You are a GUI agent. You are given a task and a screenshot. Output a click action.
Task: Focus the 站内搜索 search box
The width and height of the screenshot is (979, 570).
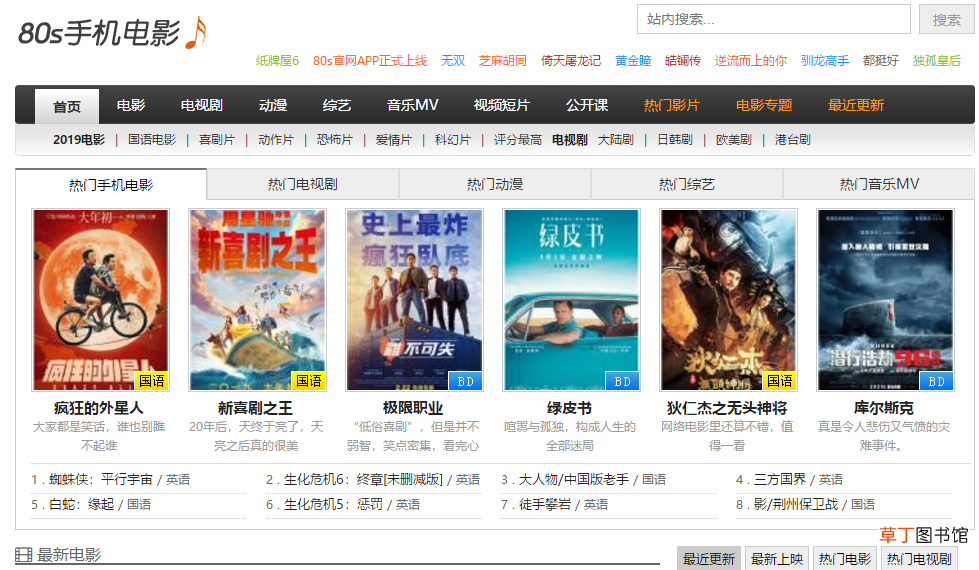[774, 19]
